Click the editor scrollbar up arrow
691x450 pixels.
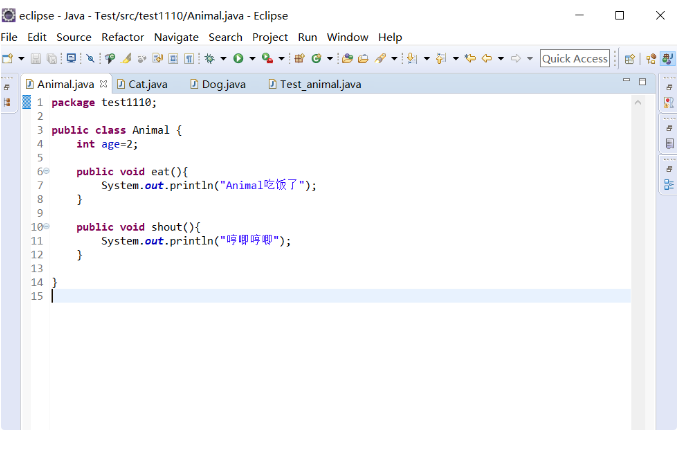point(638,103)
